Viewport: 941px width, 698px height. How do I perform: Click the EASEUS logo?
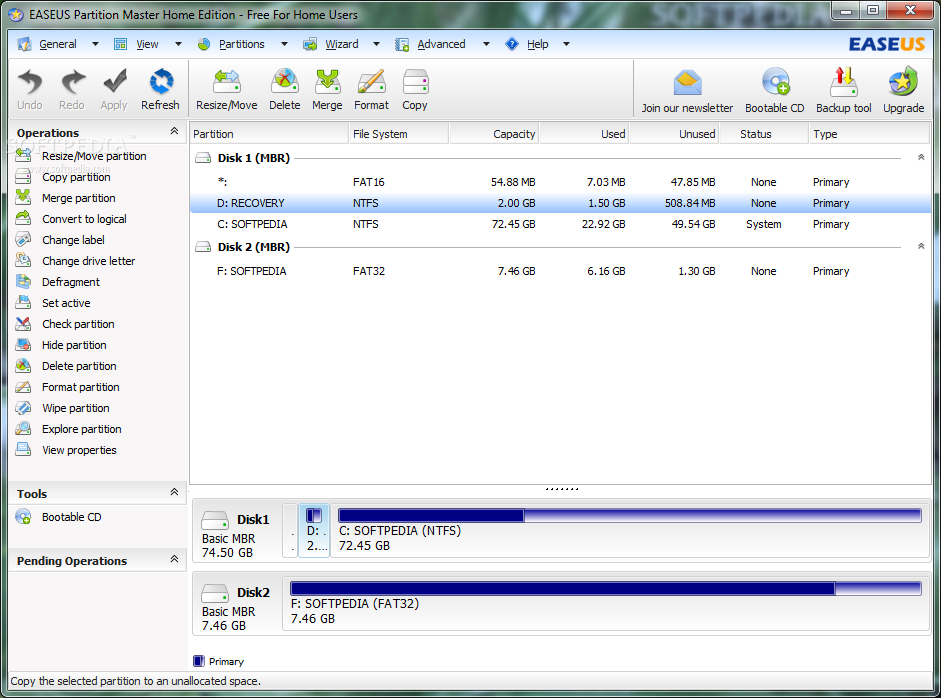[x=886, y=44]
